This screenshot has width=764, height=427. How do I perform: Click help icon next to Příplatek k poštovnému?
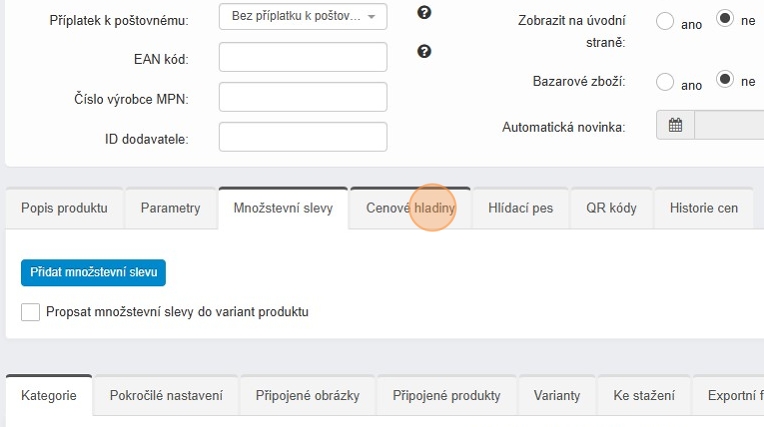424,13
